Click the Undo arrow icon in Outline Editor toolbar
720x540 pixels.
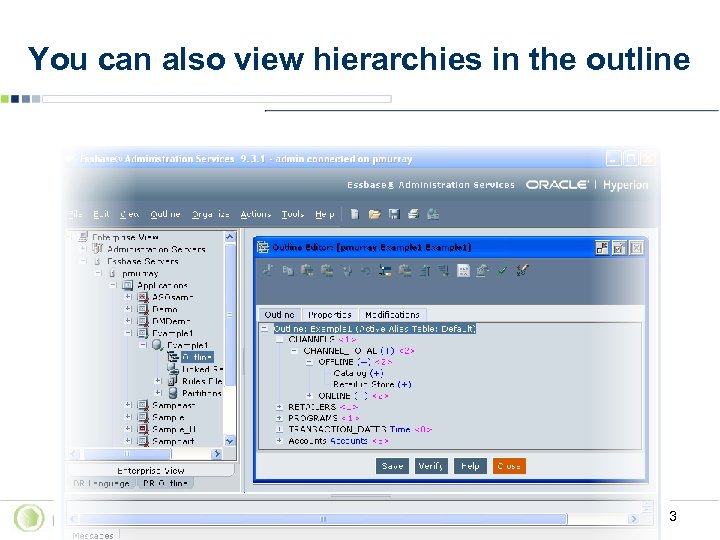(x=366, y=271)
